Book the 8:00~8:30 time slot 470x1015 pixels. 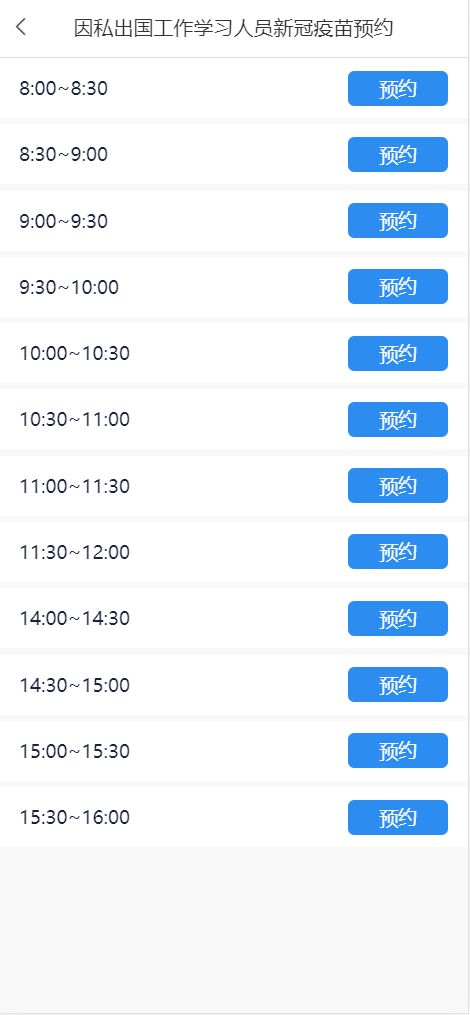[397, 89]
